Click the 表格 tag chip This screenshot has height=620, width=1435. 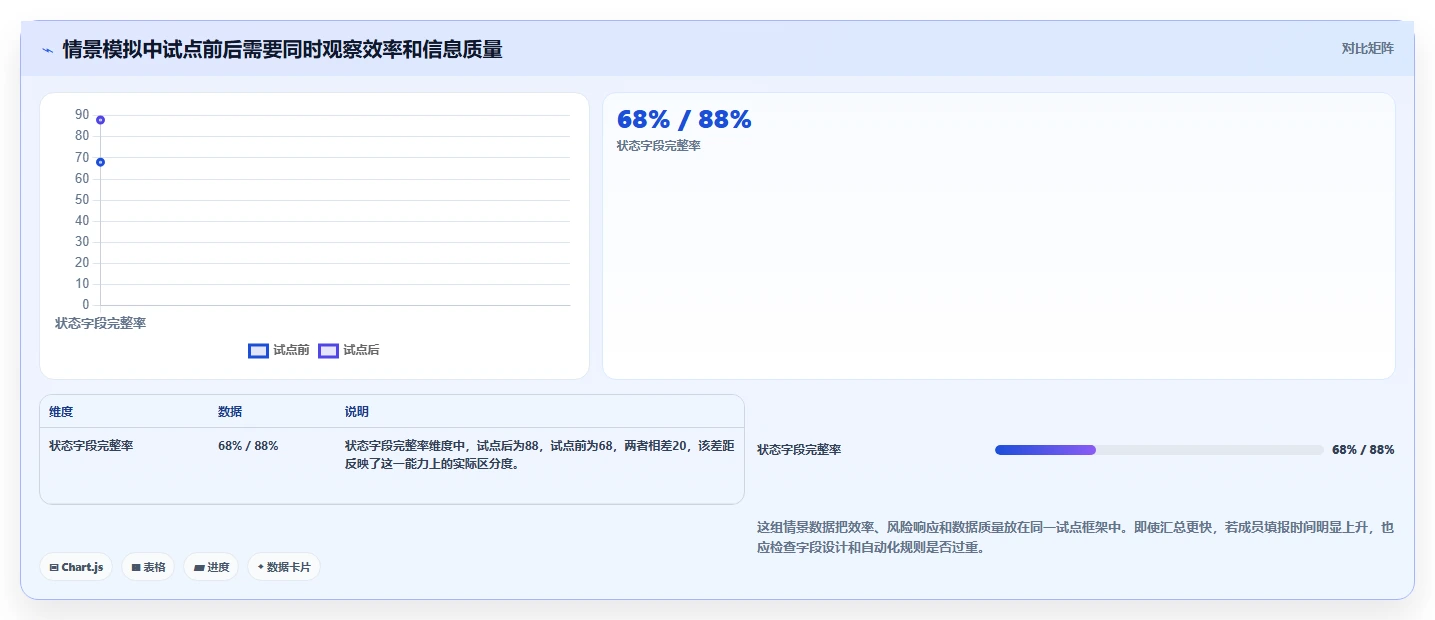148,567
